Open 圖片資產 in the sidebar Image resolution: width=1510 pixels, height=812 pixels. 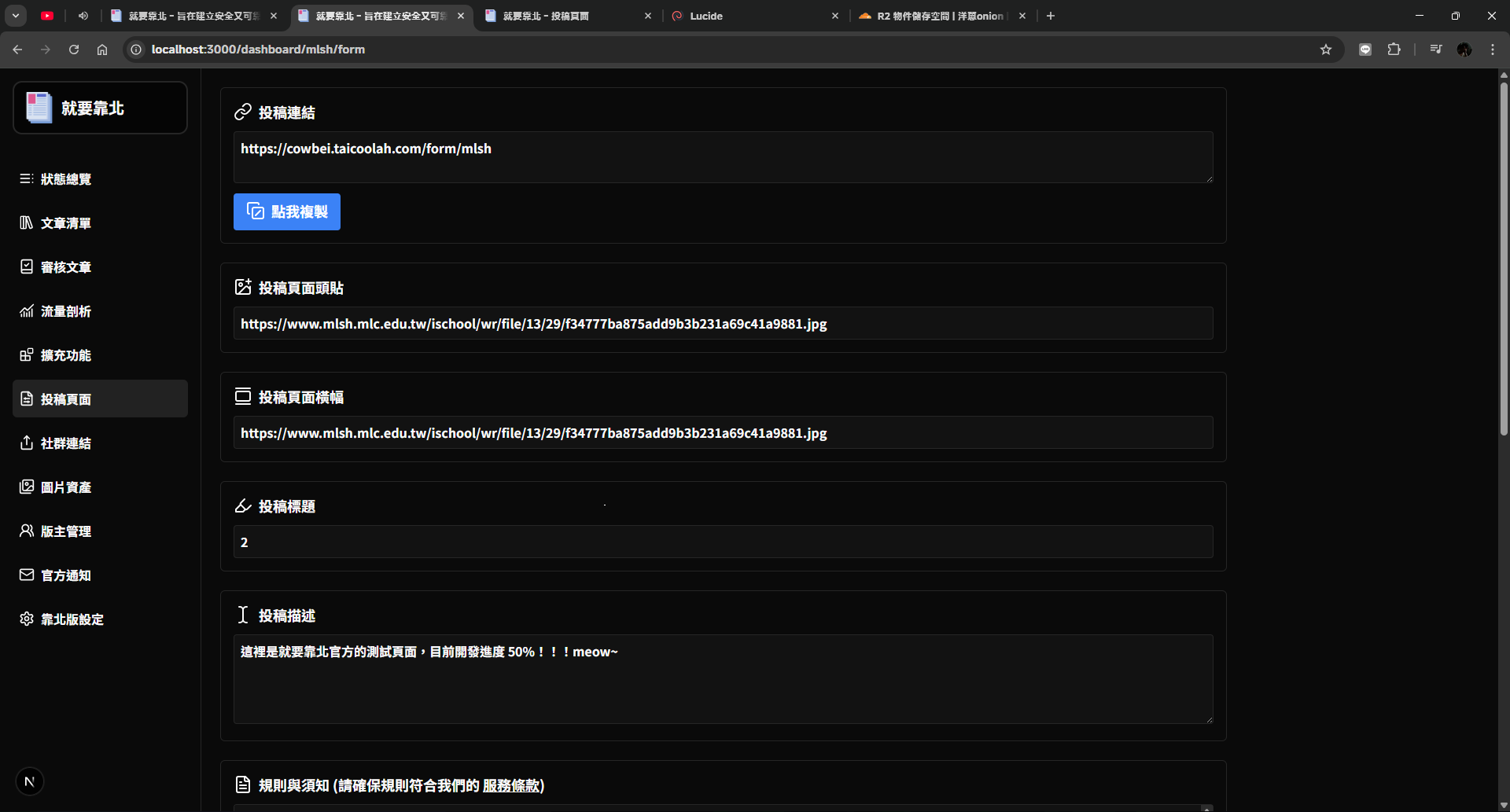[100, 487]
